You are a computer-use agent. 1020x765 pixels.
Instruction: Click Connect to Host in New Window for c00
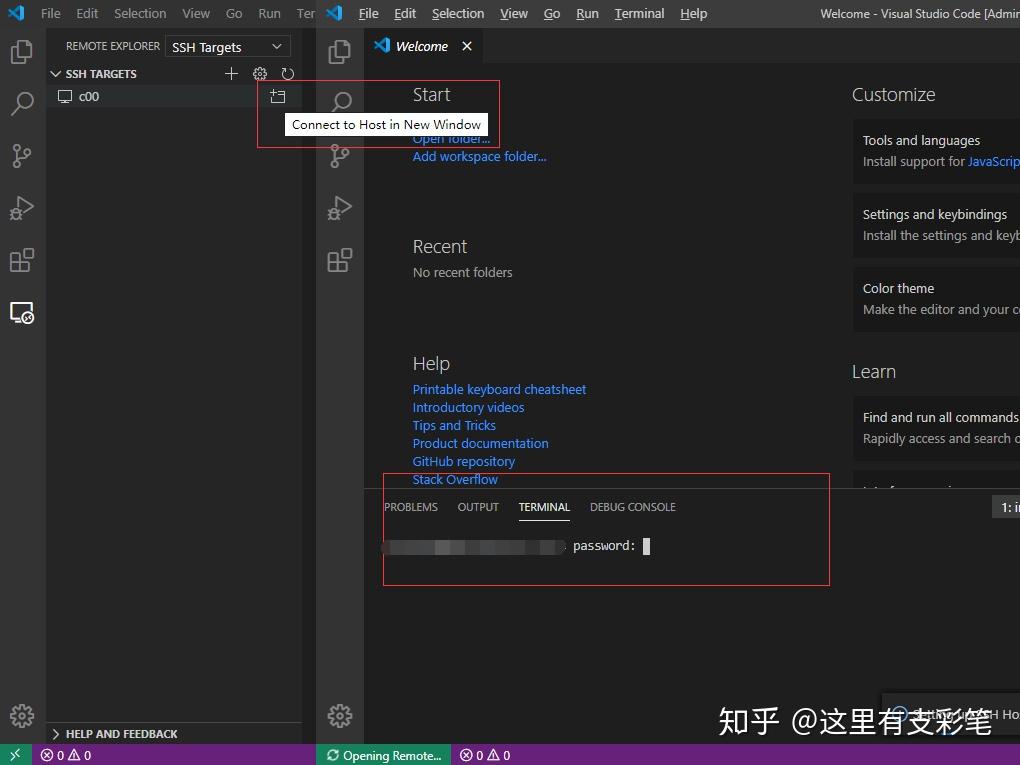tap(278, 95)
